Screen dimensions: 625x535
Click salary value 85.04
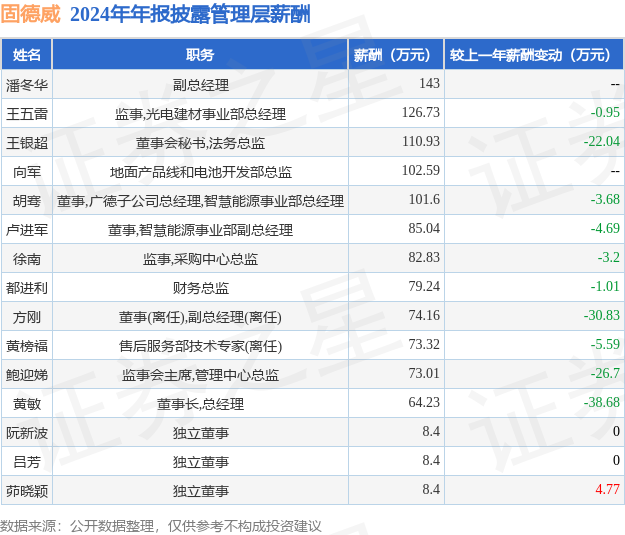click(x=424, y=228)
